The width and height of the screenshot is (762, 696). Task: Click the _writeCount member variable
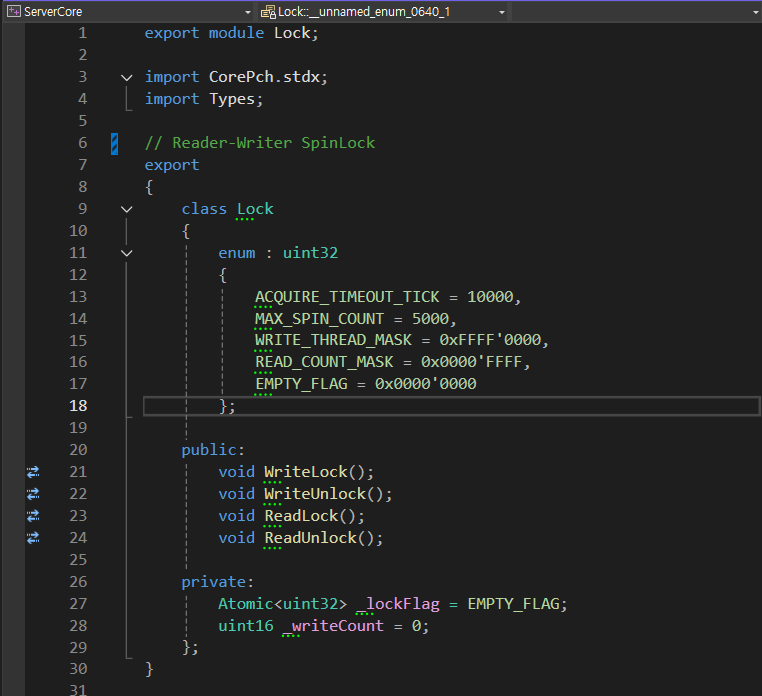[333, 626]
